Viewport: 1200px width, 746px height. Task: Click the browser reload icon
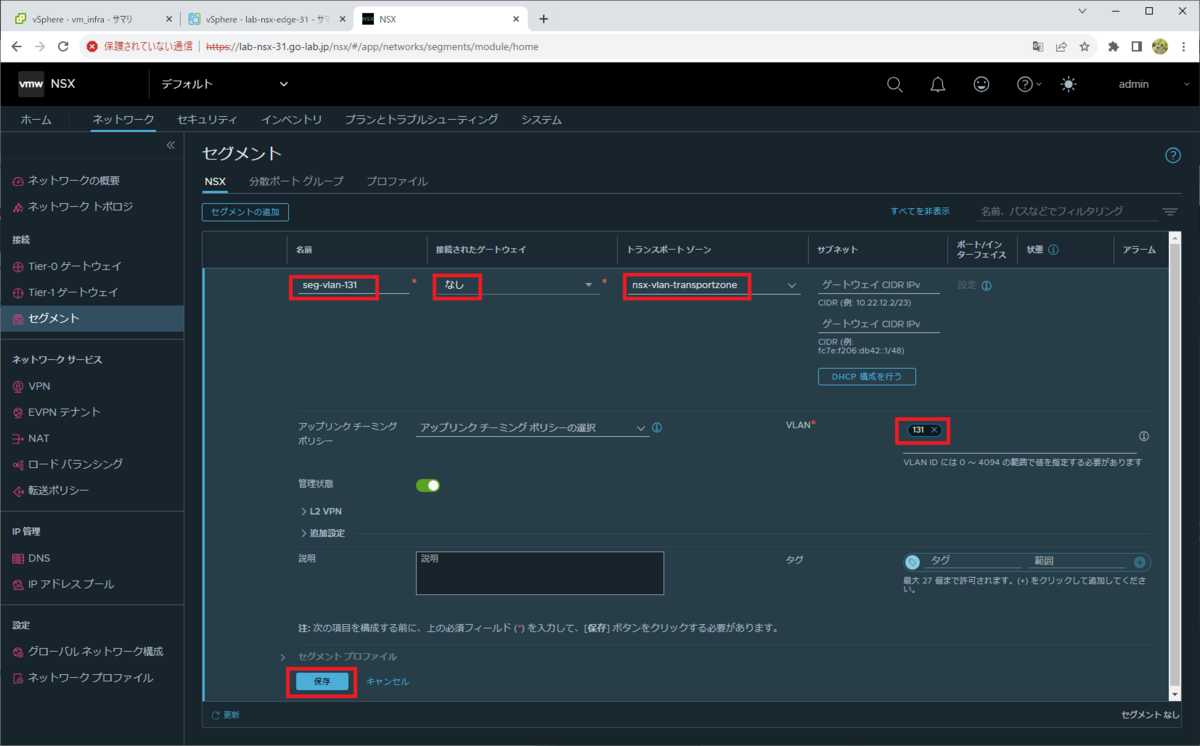click(x=63, y=46)
